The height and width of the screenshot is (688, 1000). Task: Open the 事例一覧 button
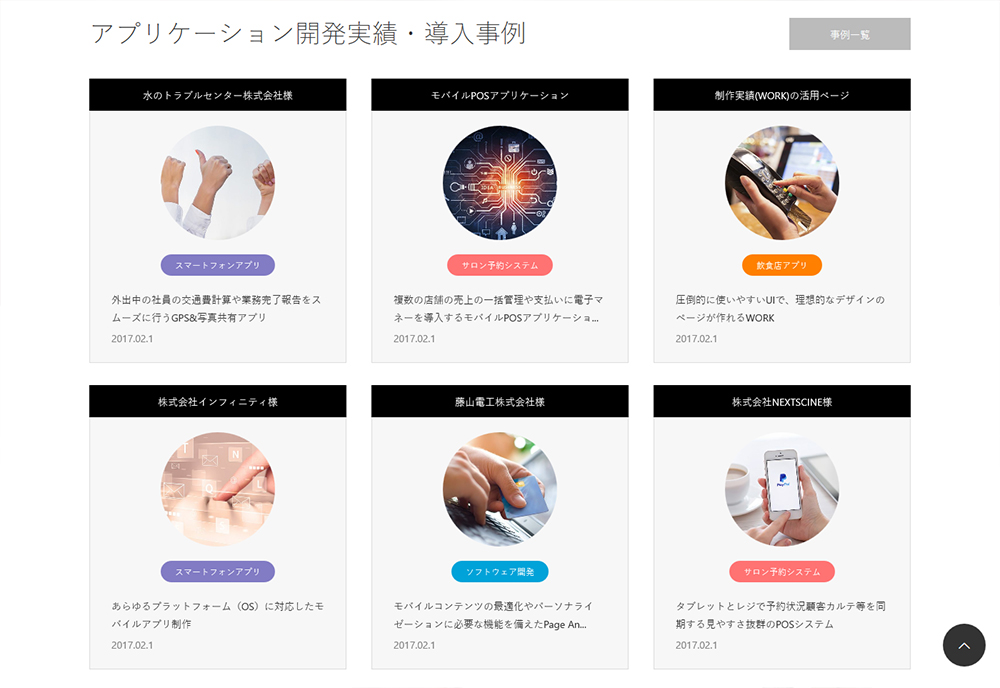(x=849, y=34)
